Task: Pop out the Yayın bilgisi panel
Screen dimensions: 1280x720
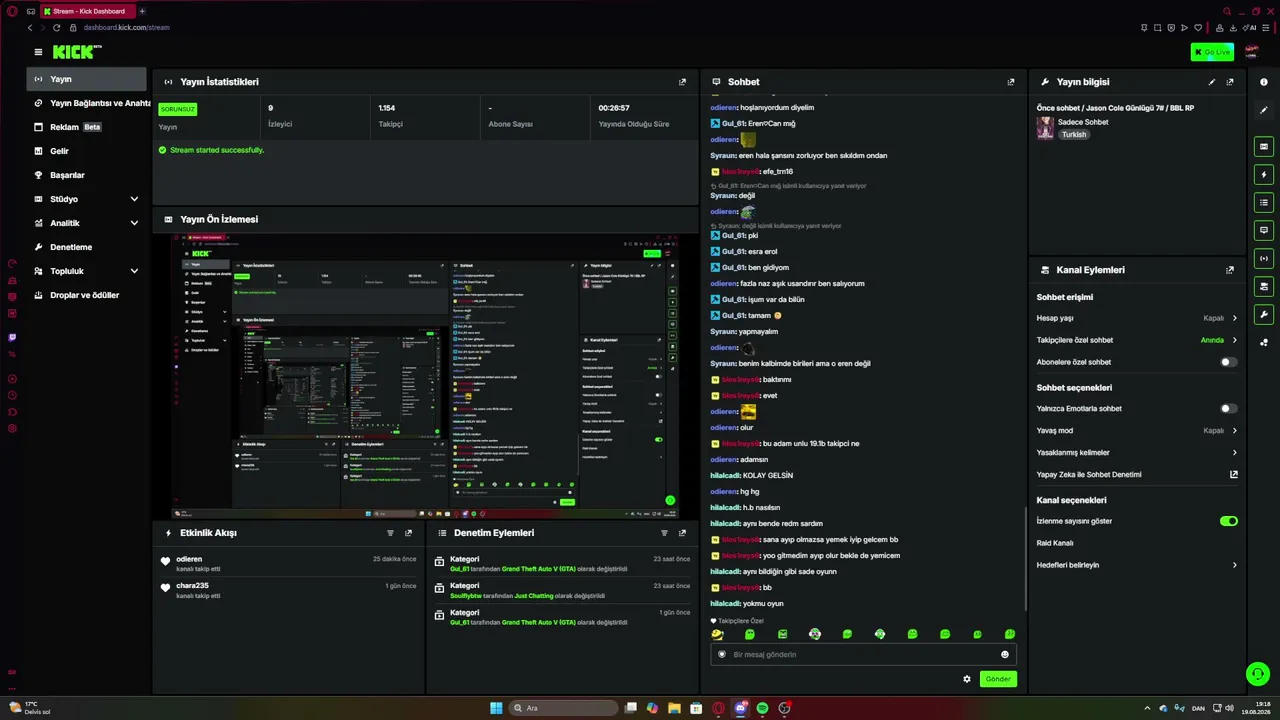Action: tap(1230, 82)
